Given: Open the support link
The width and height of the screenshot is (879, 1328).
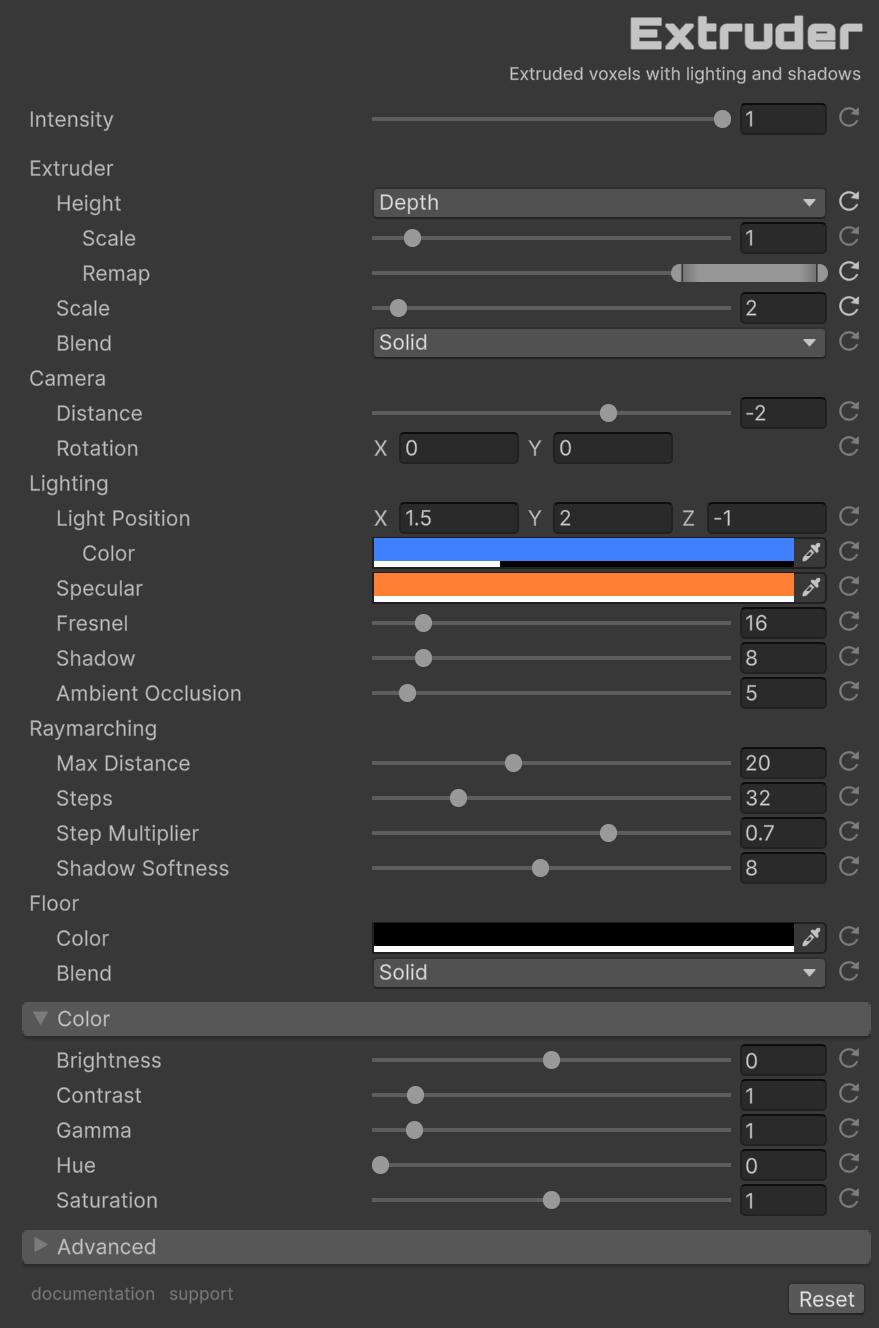Looking at the screenshot, I should 201,1294.
